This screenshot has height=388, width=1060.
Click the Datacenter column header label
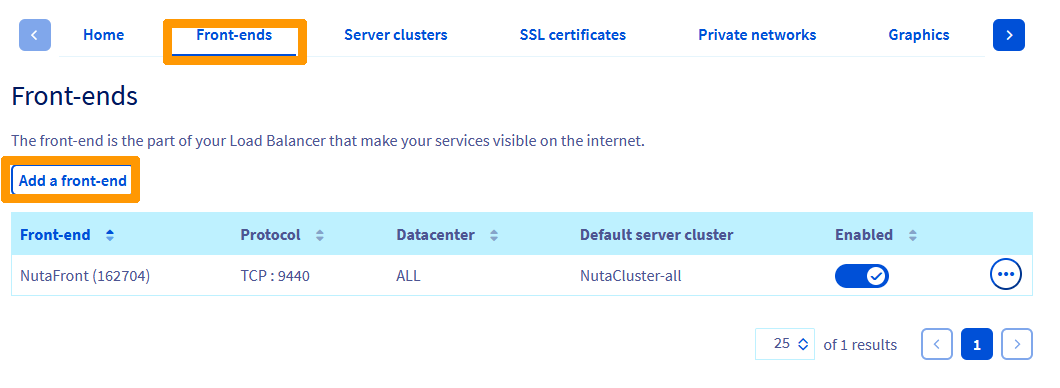(435, 235)
